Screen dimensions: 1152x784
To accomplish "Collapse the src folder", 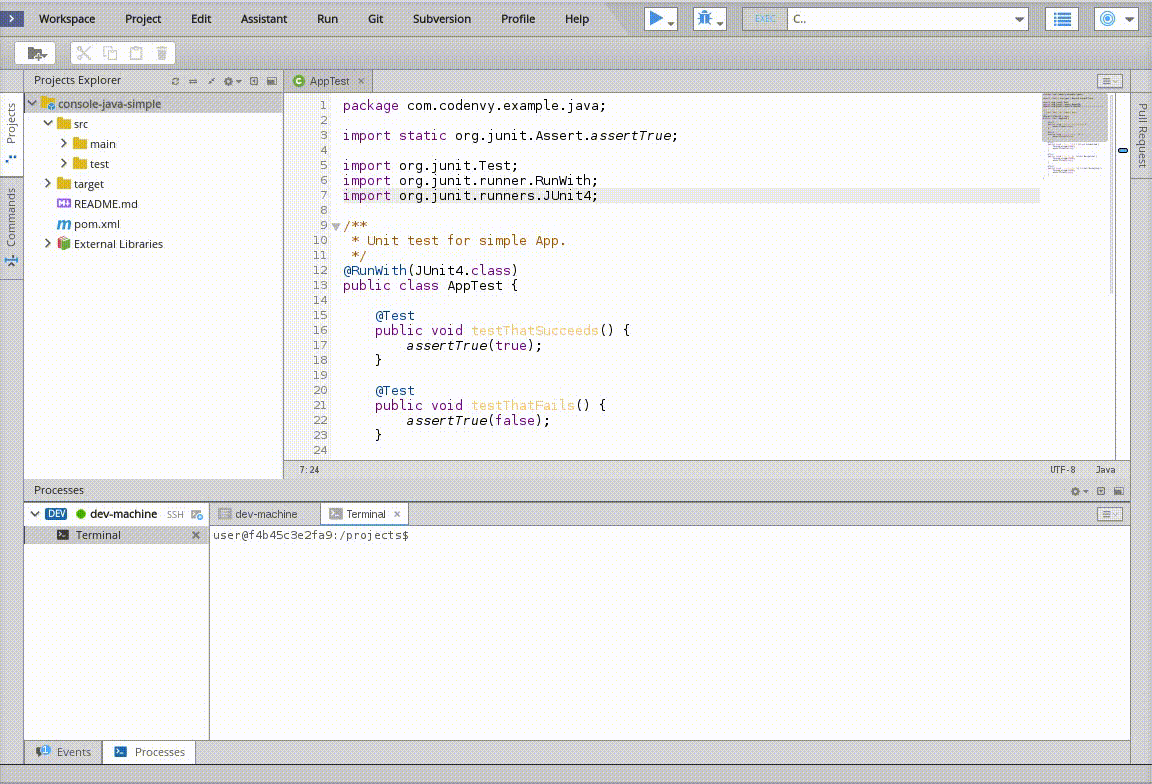I will (48, 123).
